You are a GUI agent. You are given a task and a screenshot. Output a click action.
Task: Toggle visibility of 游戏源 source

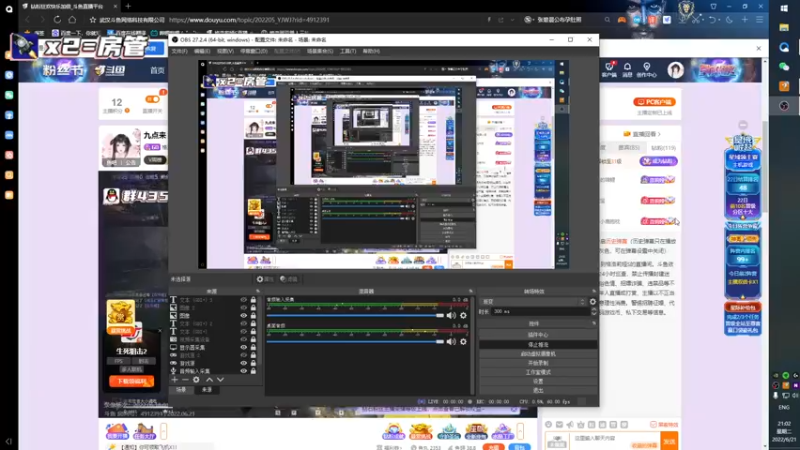pos(243,363)
